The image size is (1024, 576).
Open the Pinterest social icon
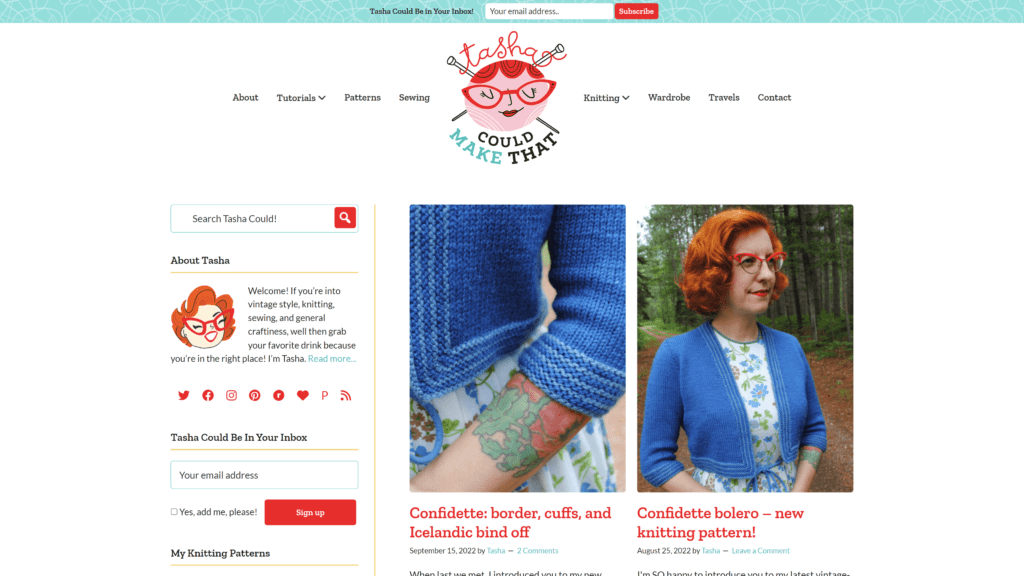coord(255,395)
